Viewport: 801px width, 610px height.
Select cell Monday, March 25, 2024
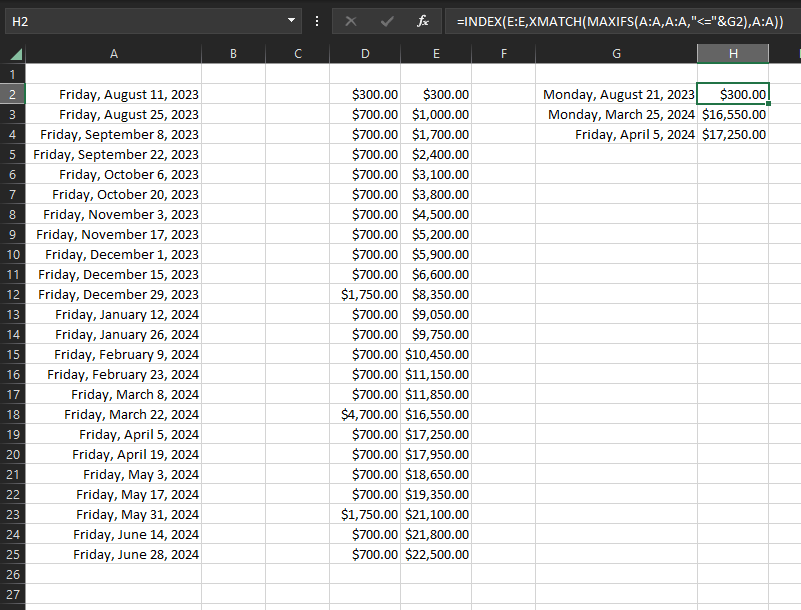coord(617,114)
